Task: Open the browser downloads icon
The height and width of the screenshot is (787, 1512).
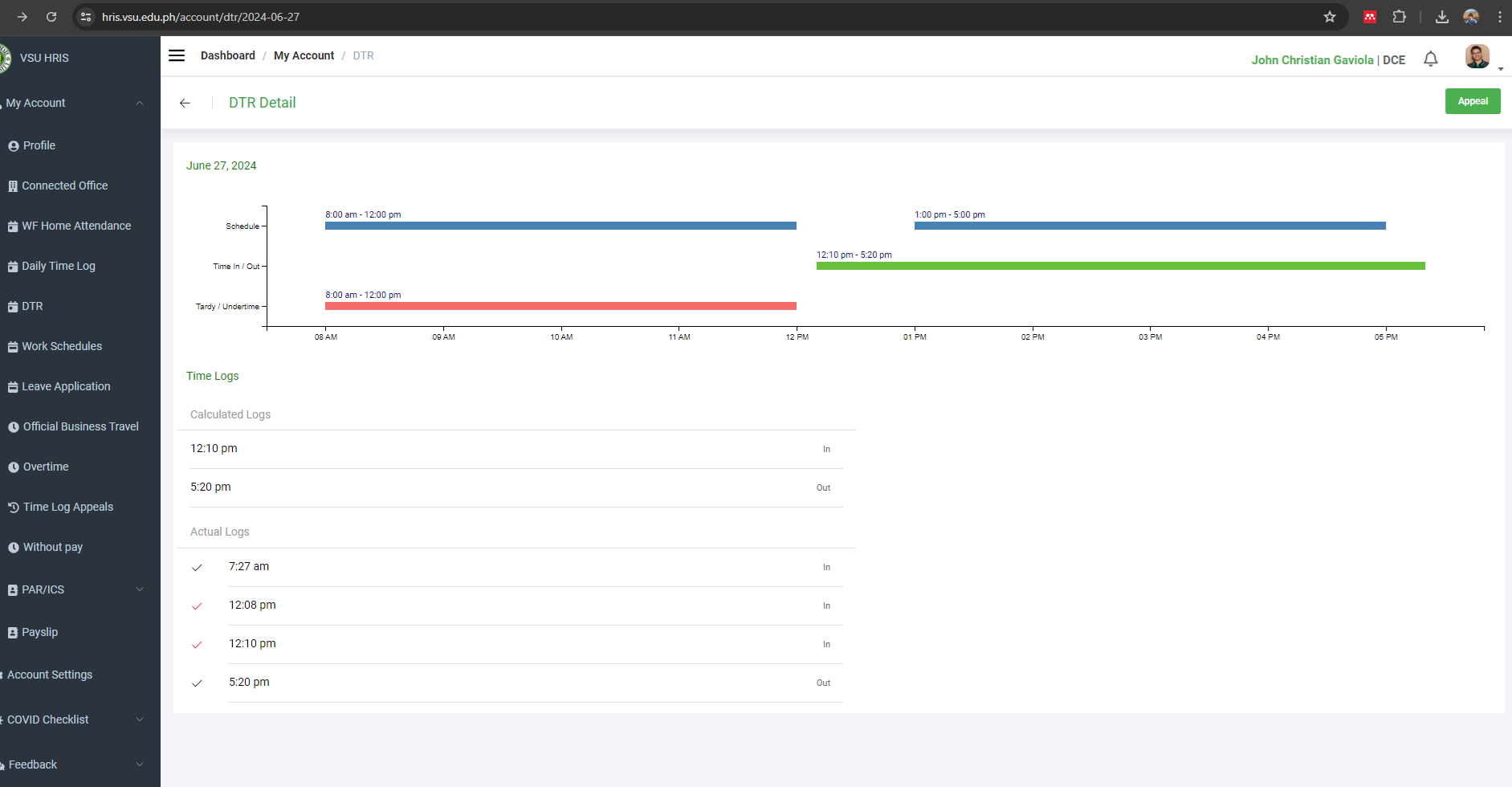Action: (1442, 17)
